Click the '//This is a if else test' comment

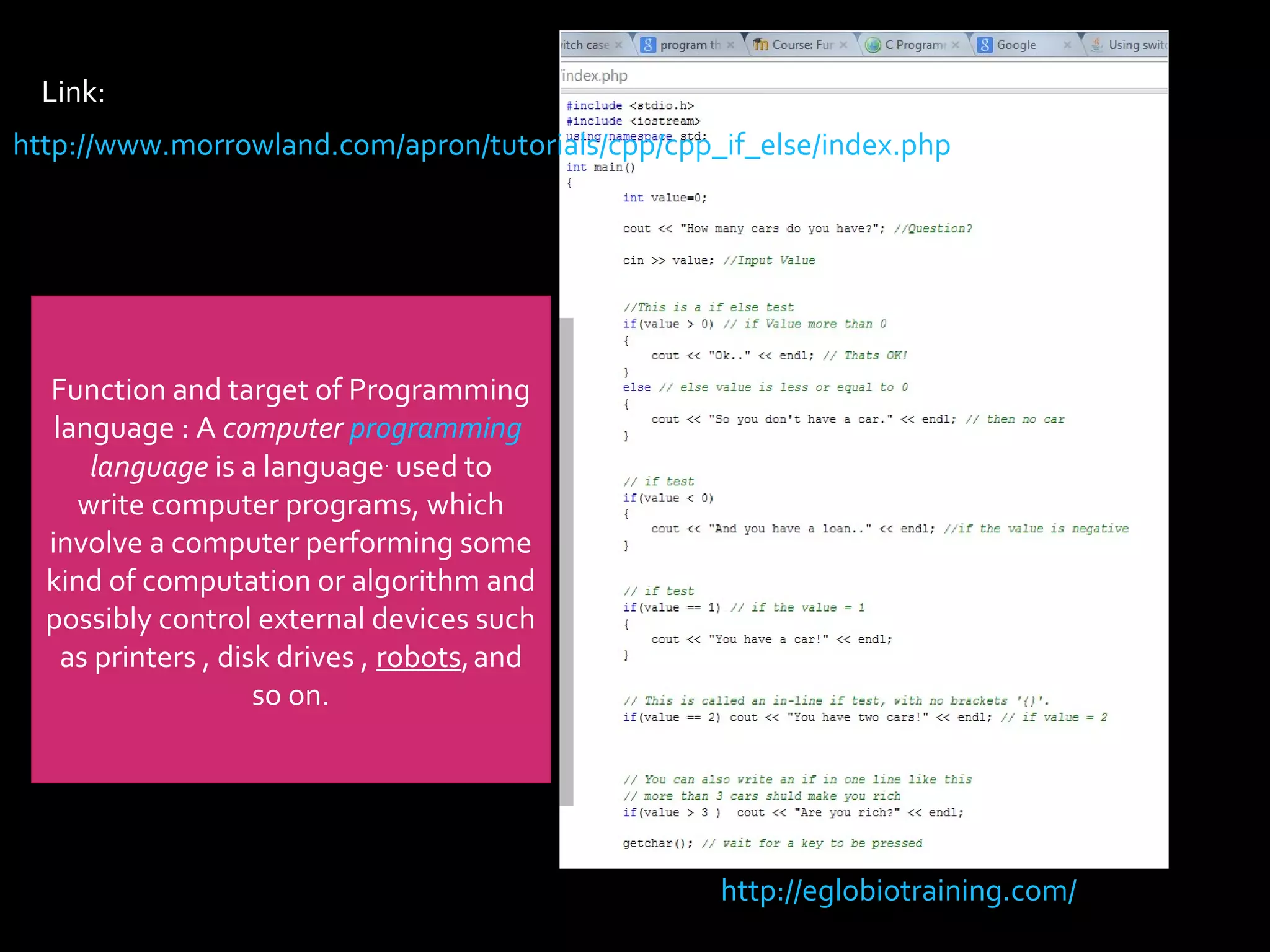coord(708,307)
